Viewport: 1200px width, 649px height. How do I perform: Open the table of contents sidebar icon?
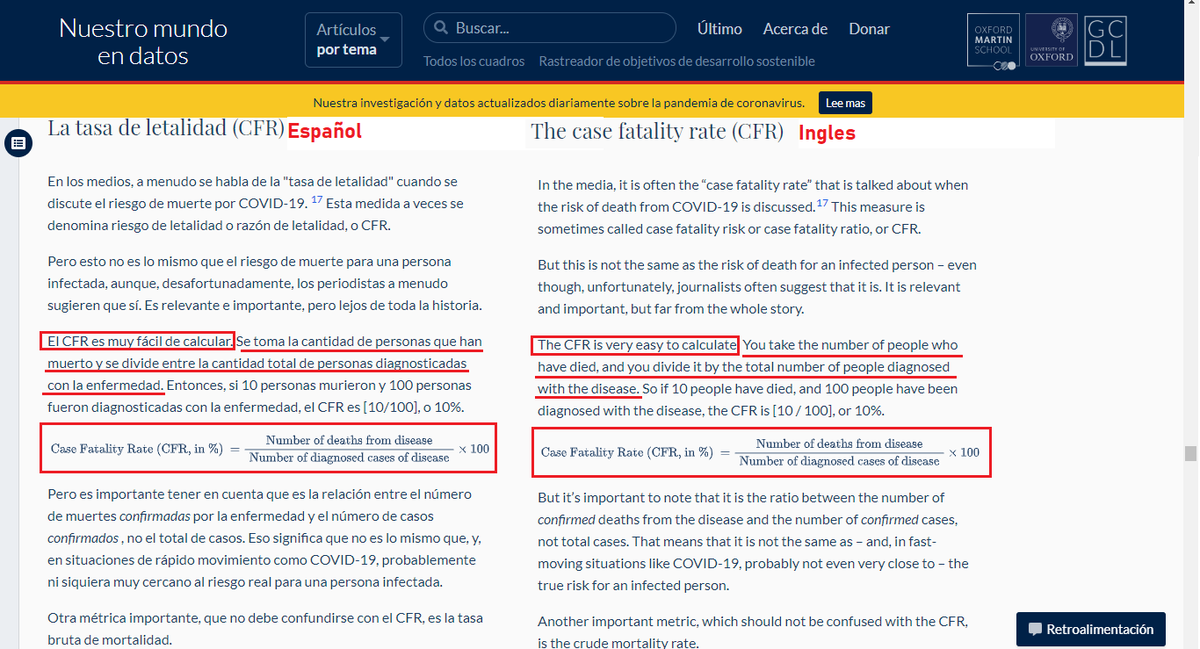pos(17,144)
